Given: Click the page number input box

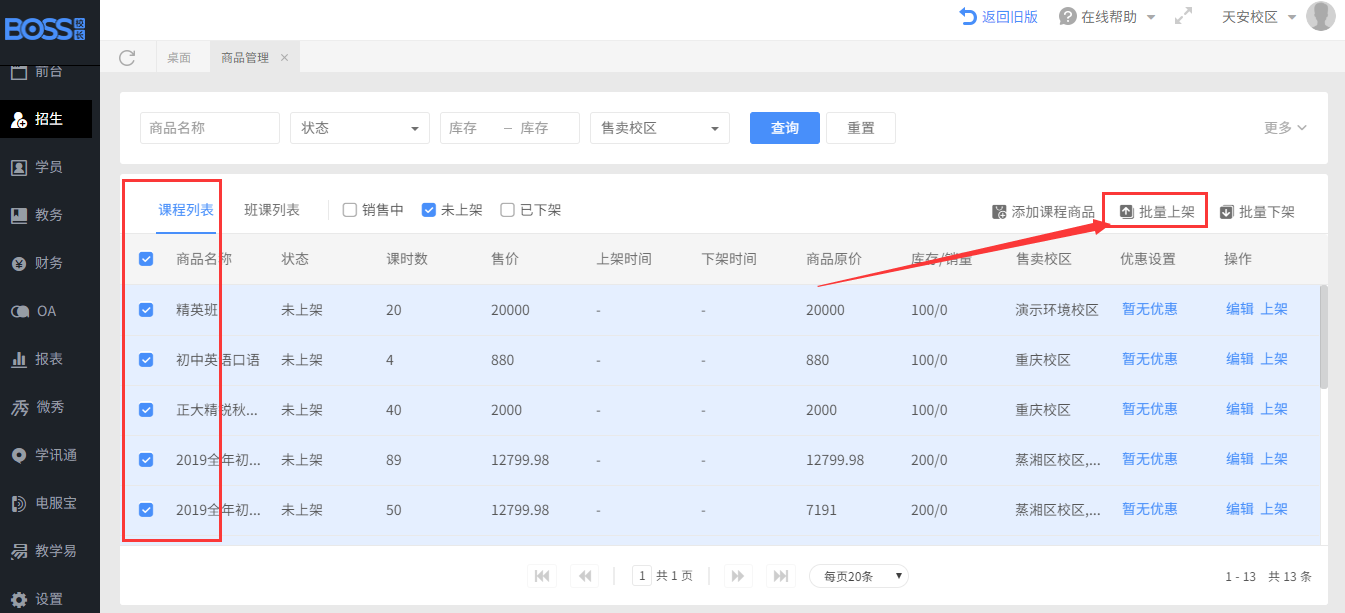Looking at the screenshot, I should coord(641,576).
